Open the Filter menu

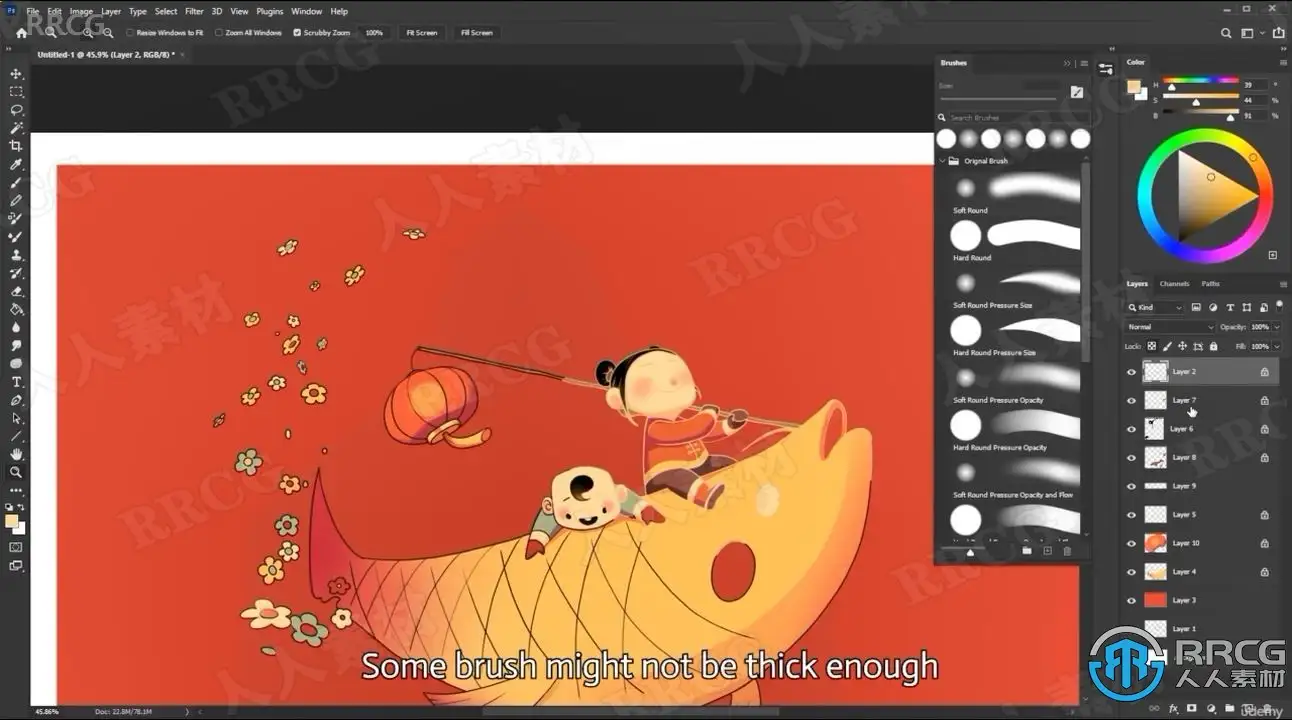(x=194, y=12)
